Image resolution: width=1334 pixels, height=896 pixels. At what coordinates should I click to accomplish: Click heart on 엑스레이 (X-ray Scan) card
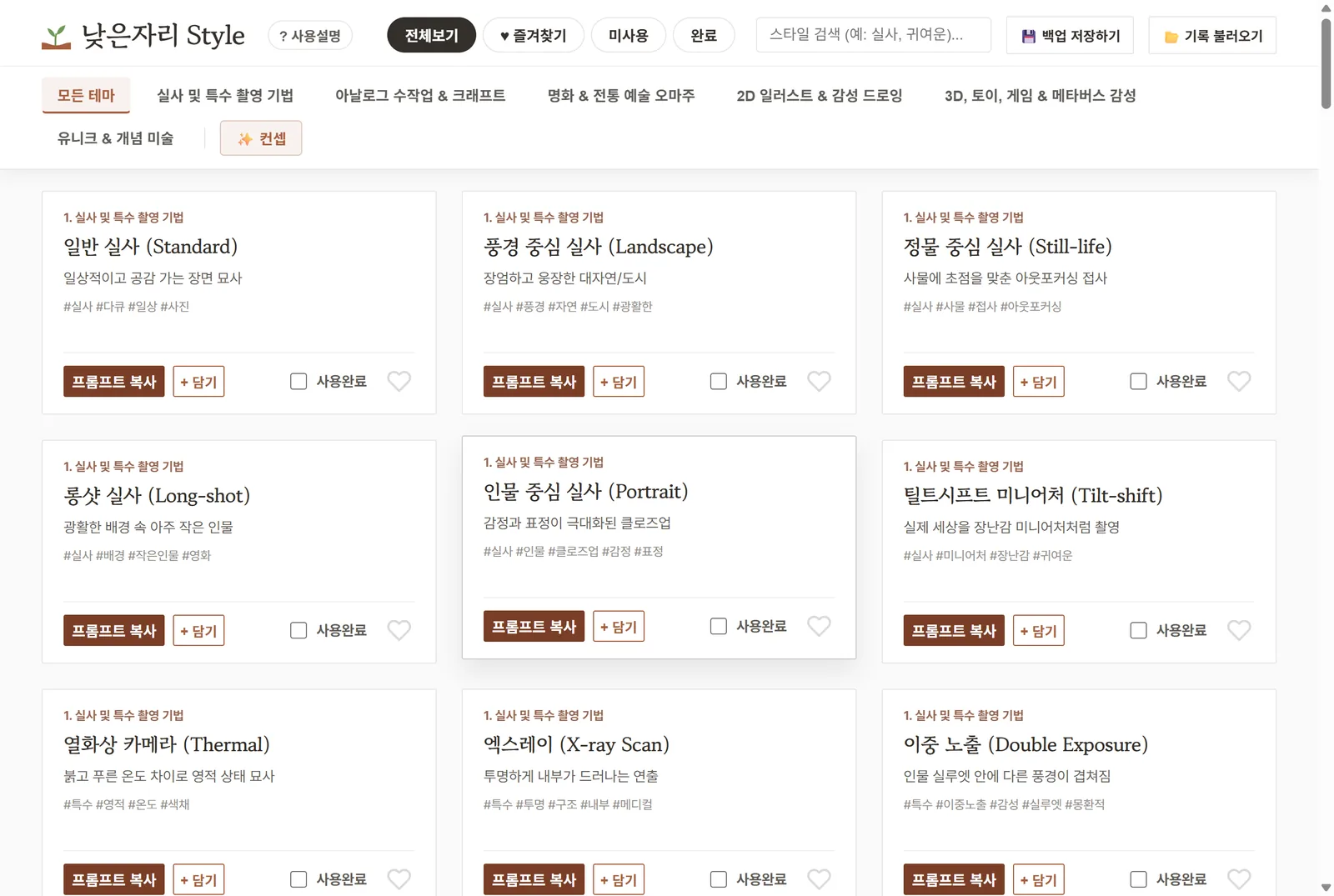point(820,879)
